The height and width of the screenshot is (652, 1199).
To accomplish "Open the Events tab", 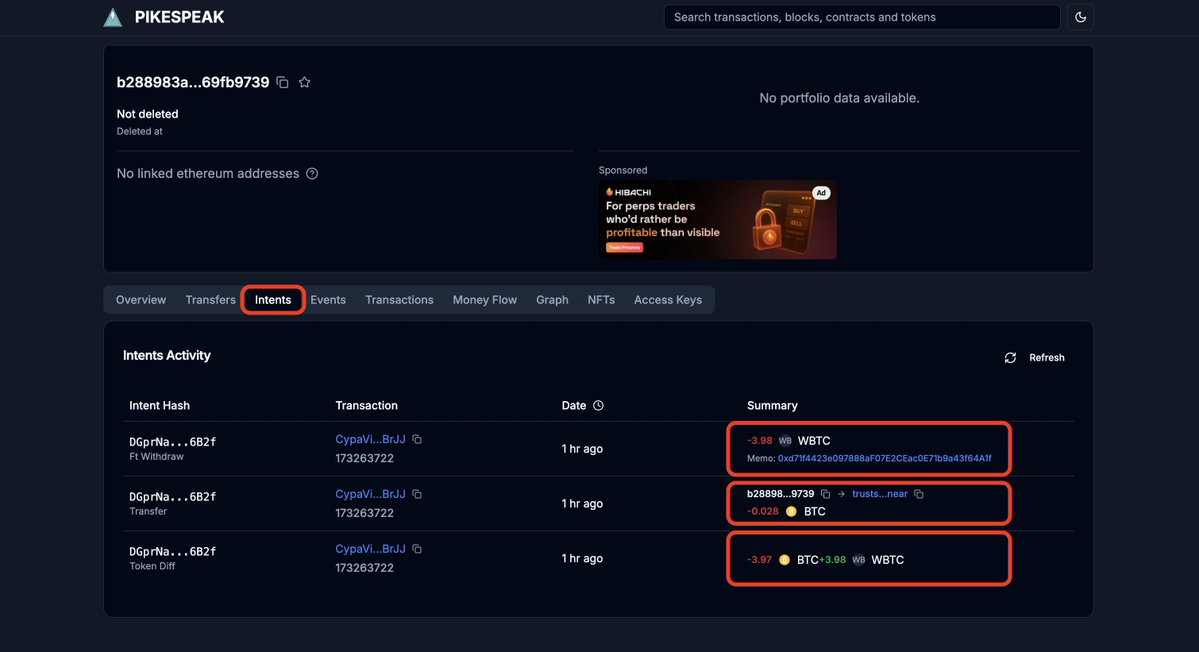I will 328,300.
